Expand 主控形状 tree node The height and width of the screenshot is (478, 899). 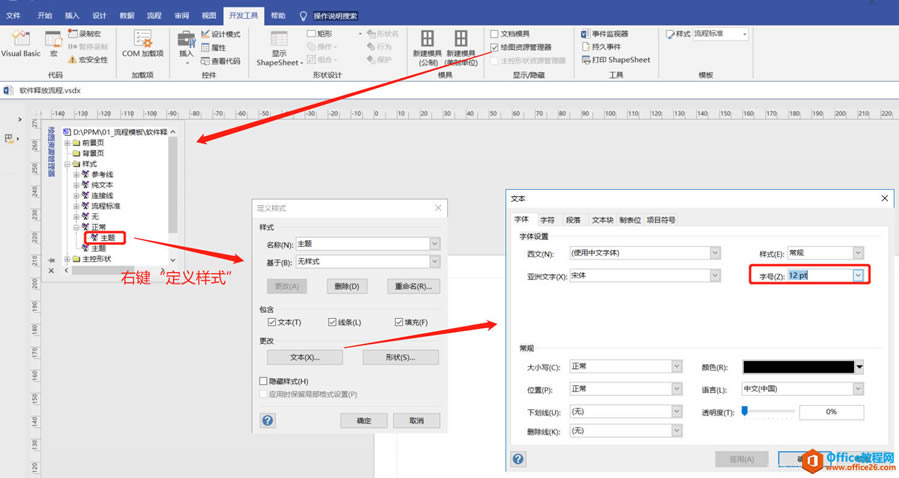(67, 260)
